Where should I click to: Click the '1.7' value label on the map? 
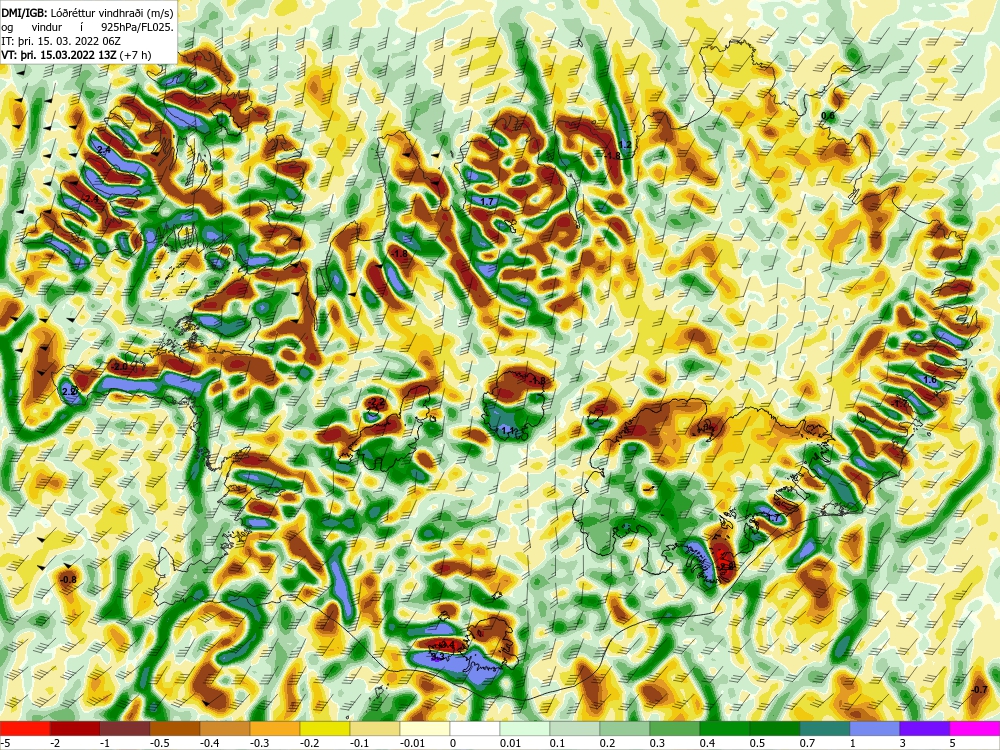(487, 202)
